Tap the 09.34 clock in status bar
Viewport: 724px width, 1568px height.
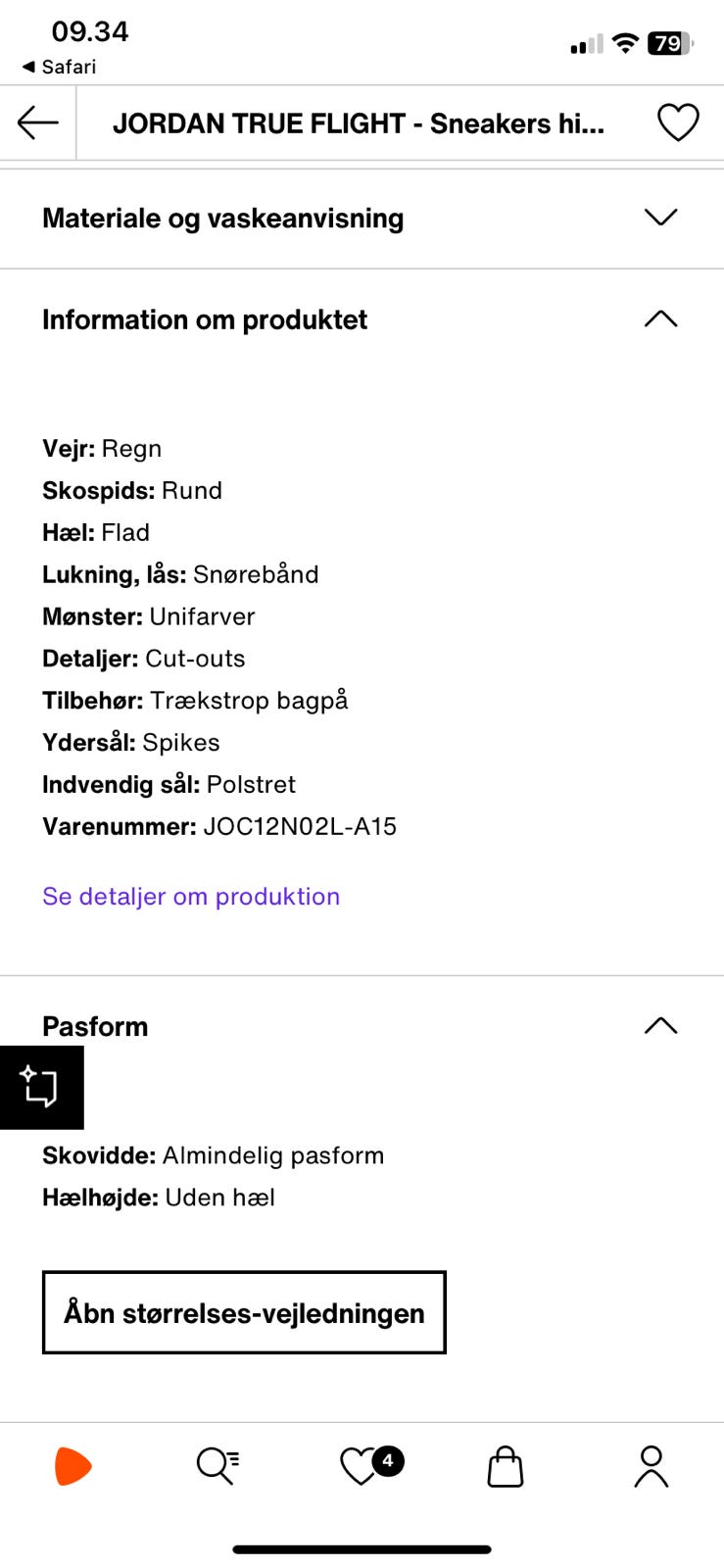(90, 31)
